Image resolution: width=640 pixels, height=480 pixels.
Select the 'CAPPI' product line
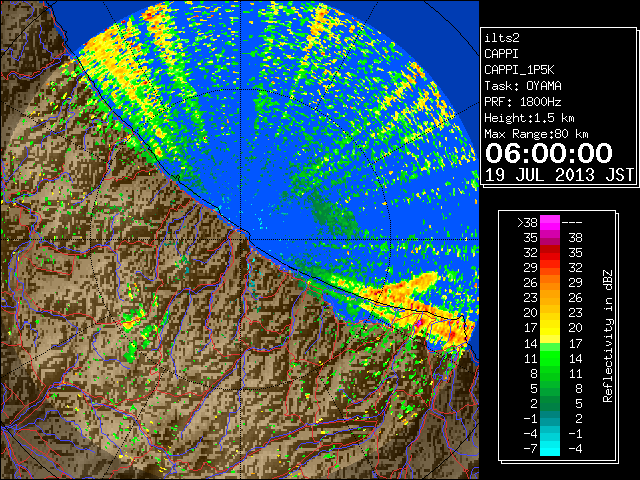[x=501, y=54]
